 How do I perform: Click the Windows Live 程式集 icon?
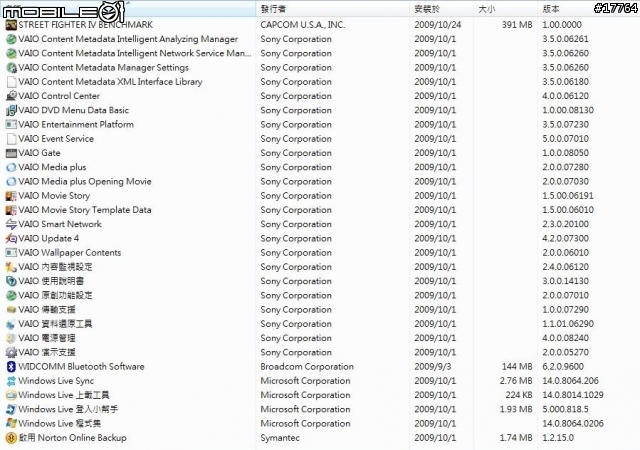11,423
